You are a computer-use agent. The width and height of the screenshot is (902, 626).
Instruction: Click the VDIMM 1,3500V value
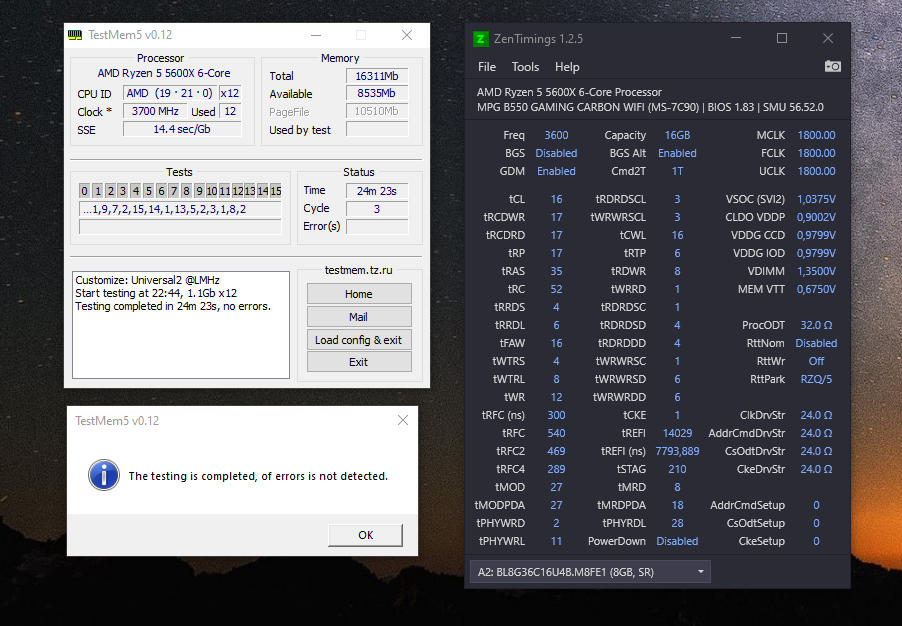[816, 271]
